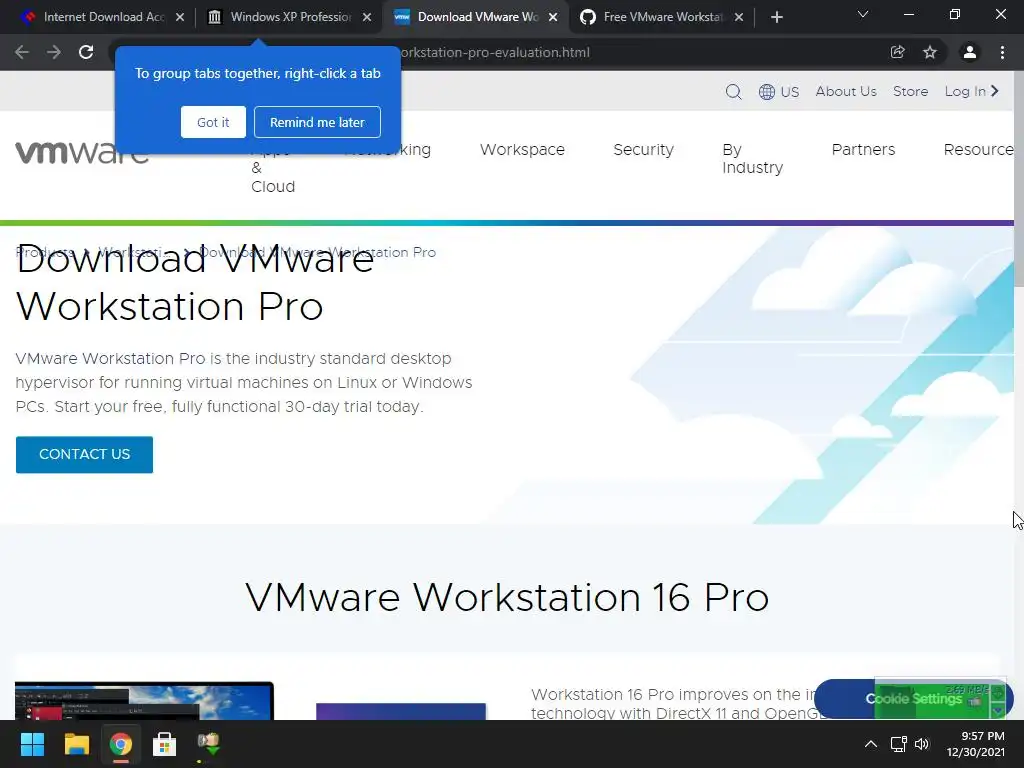Open the Chrome profile icon

click(x=970, y=52)
